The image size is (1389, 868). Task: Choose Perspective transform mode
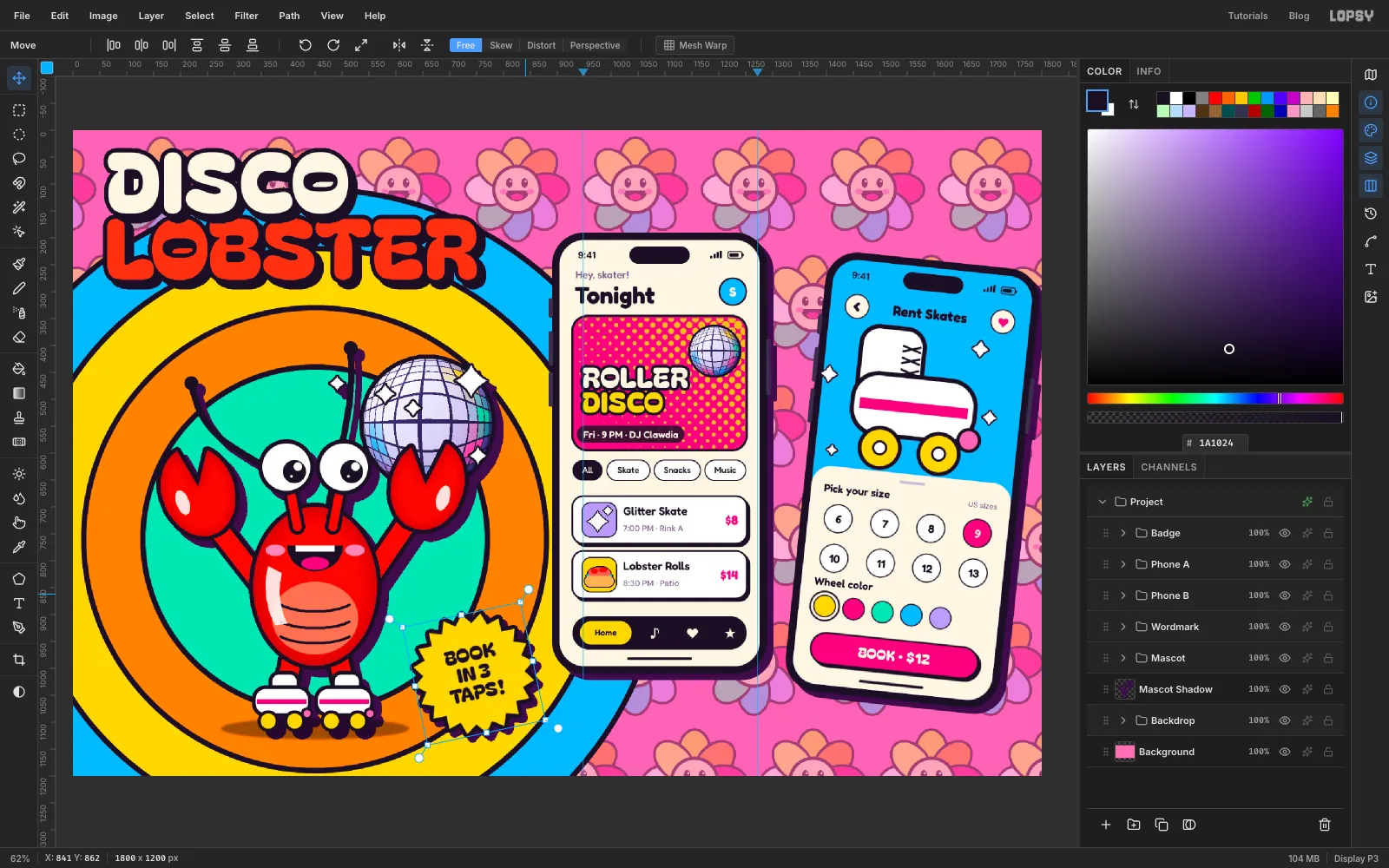(x=595, y=45)
